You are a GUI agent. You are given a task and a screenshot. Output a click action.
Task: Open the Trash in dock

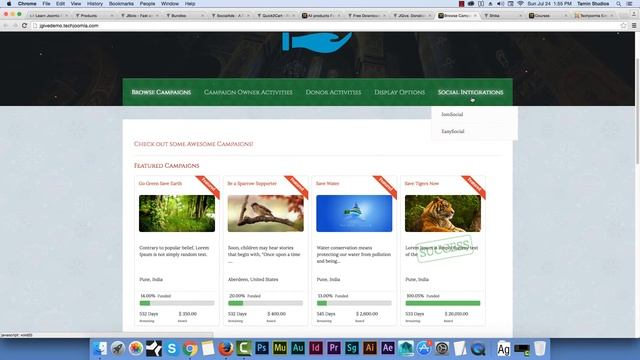pyautogui.click(x=540, y=348)
